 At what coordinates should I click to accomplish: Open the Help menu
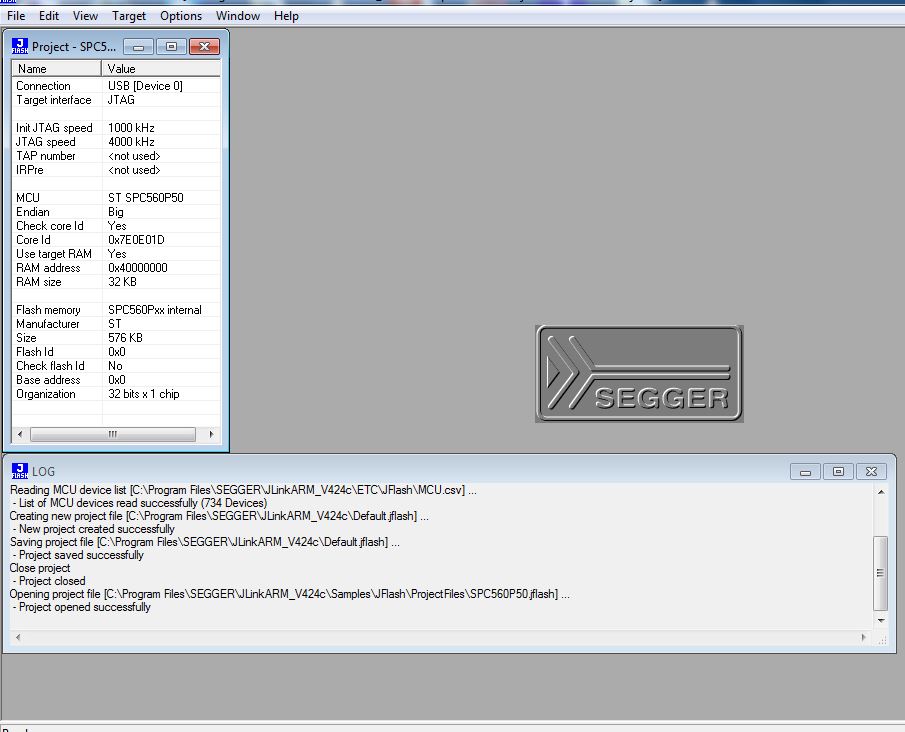pyautogui.click(x=286, y=16)
